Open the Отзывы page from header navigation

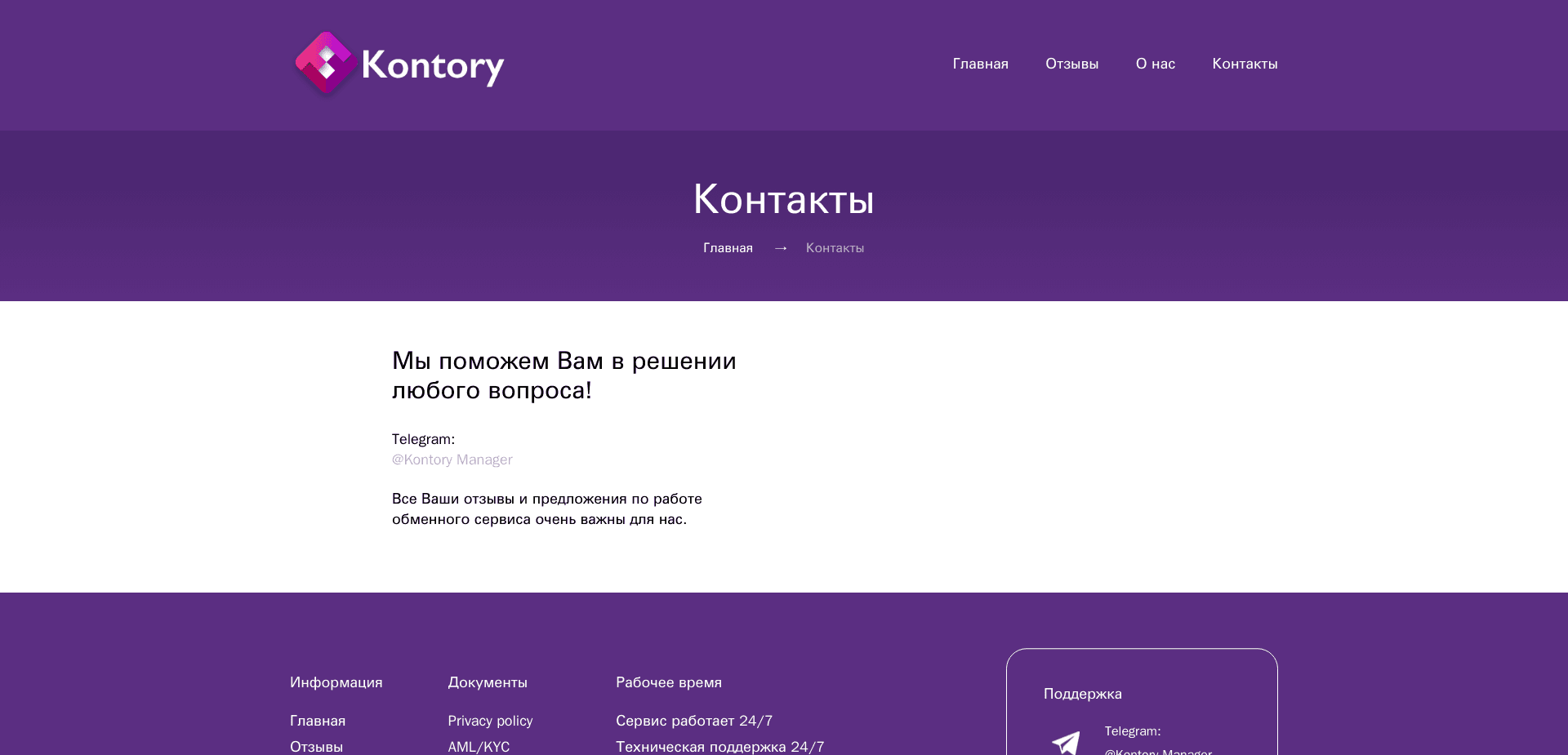pyautogui.click(x=1071, y=64)
